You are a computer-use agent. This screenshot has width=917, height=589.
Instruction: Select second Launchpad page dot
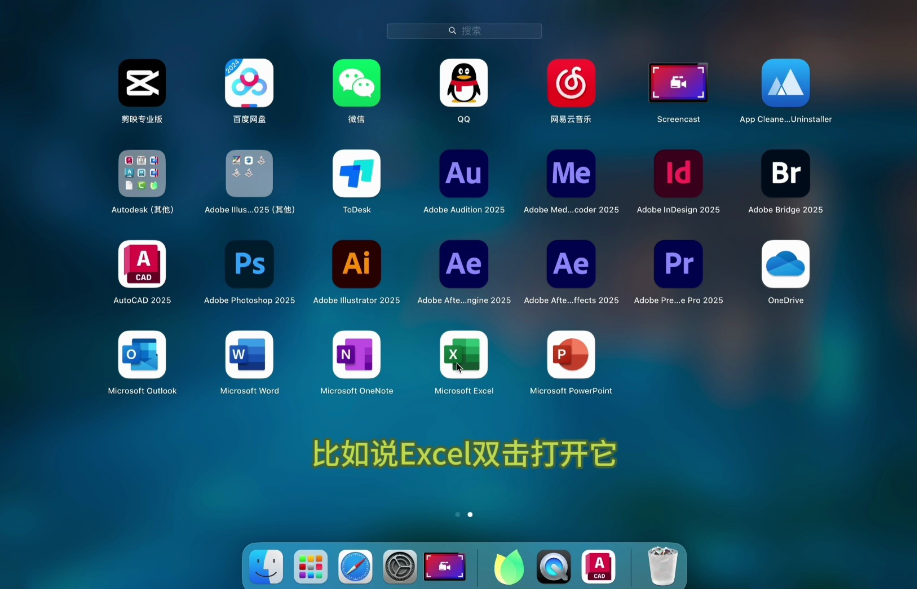(x=470, y=515)
